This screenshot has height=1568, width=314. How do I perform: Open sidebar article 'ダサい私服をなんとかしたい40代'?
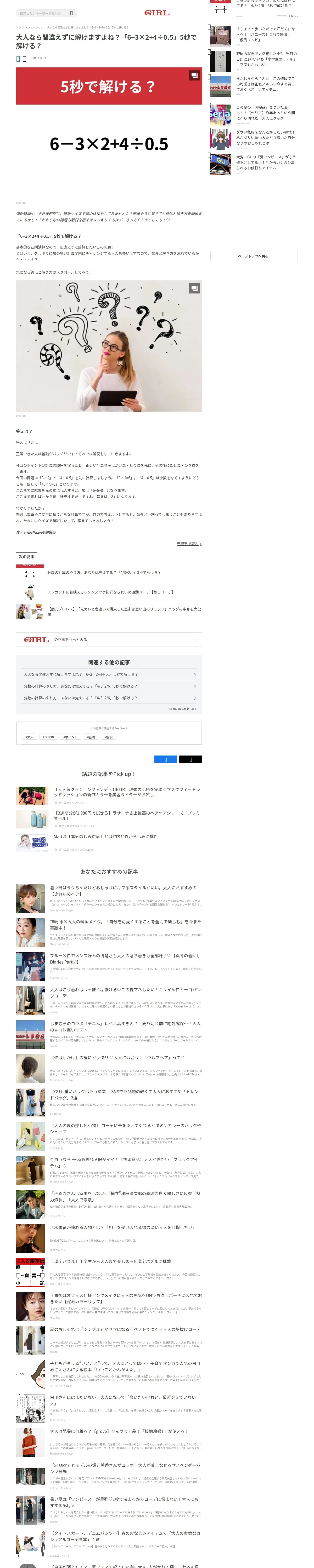pyautogui.click(x=266, y=137)
